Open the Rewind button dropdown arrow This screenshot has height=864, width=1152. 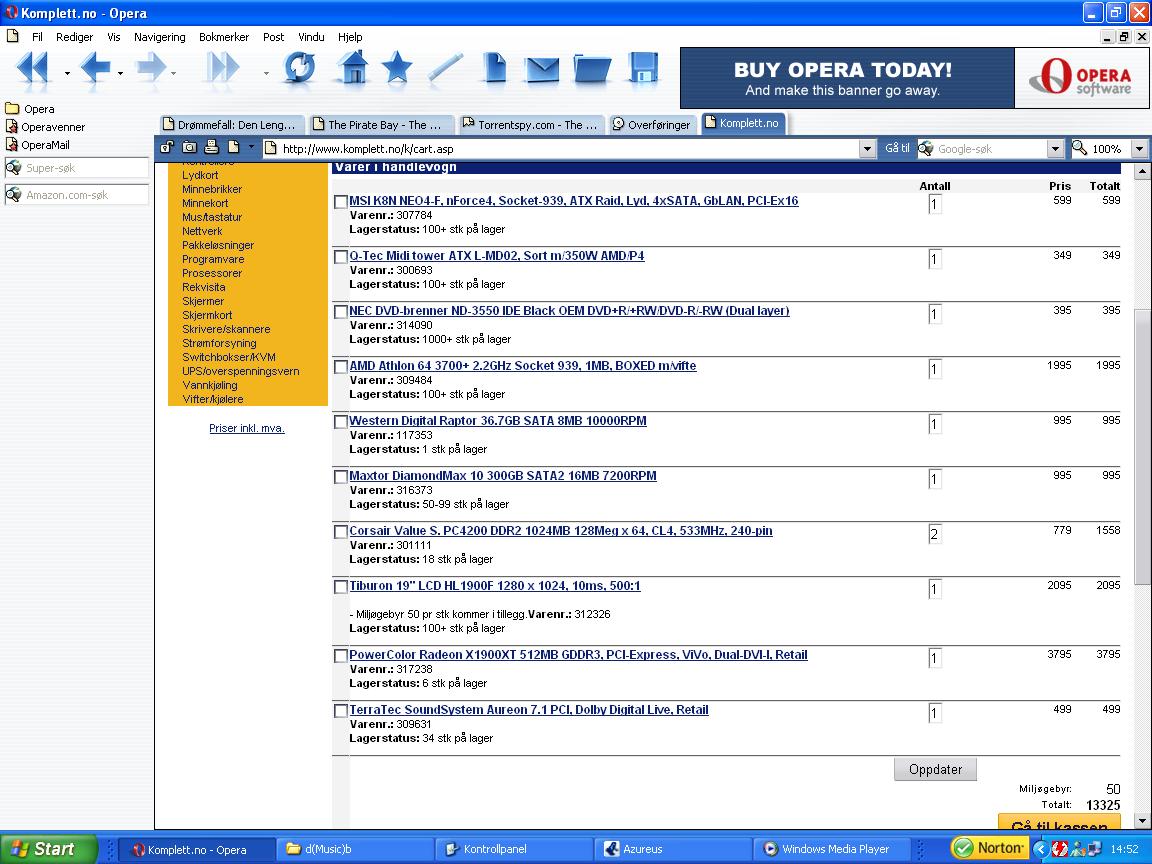click(x=67, y=73)
